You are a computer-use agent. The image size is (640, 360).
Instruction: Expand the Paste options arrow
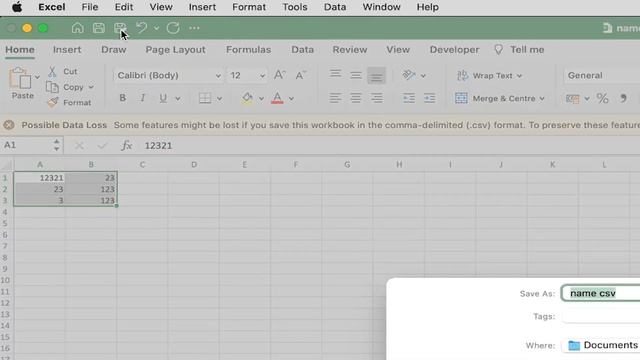tap(37, 77)
